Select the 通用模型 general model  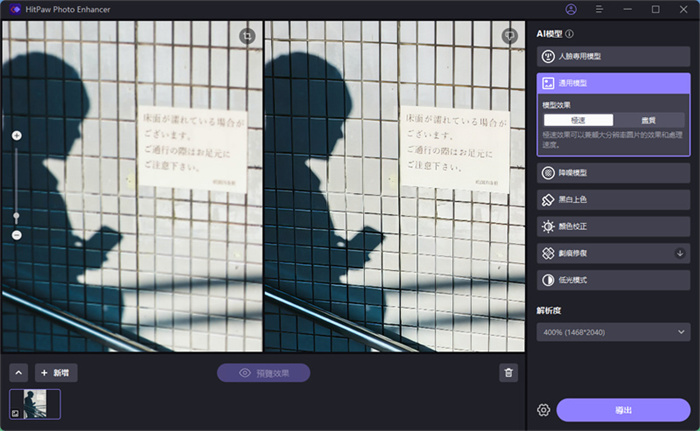[x=613, y=83]
